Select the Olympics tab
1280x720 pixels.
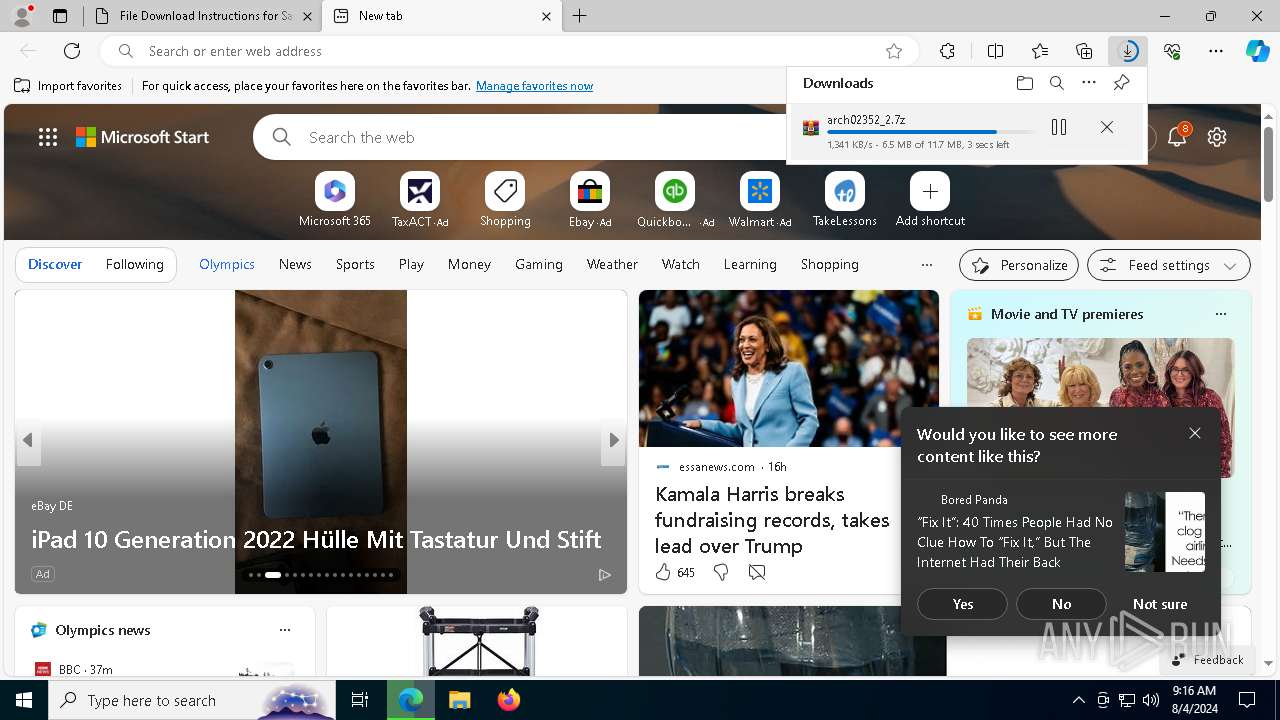[227, 264]
